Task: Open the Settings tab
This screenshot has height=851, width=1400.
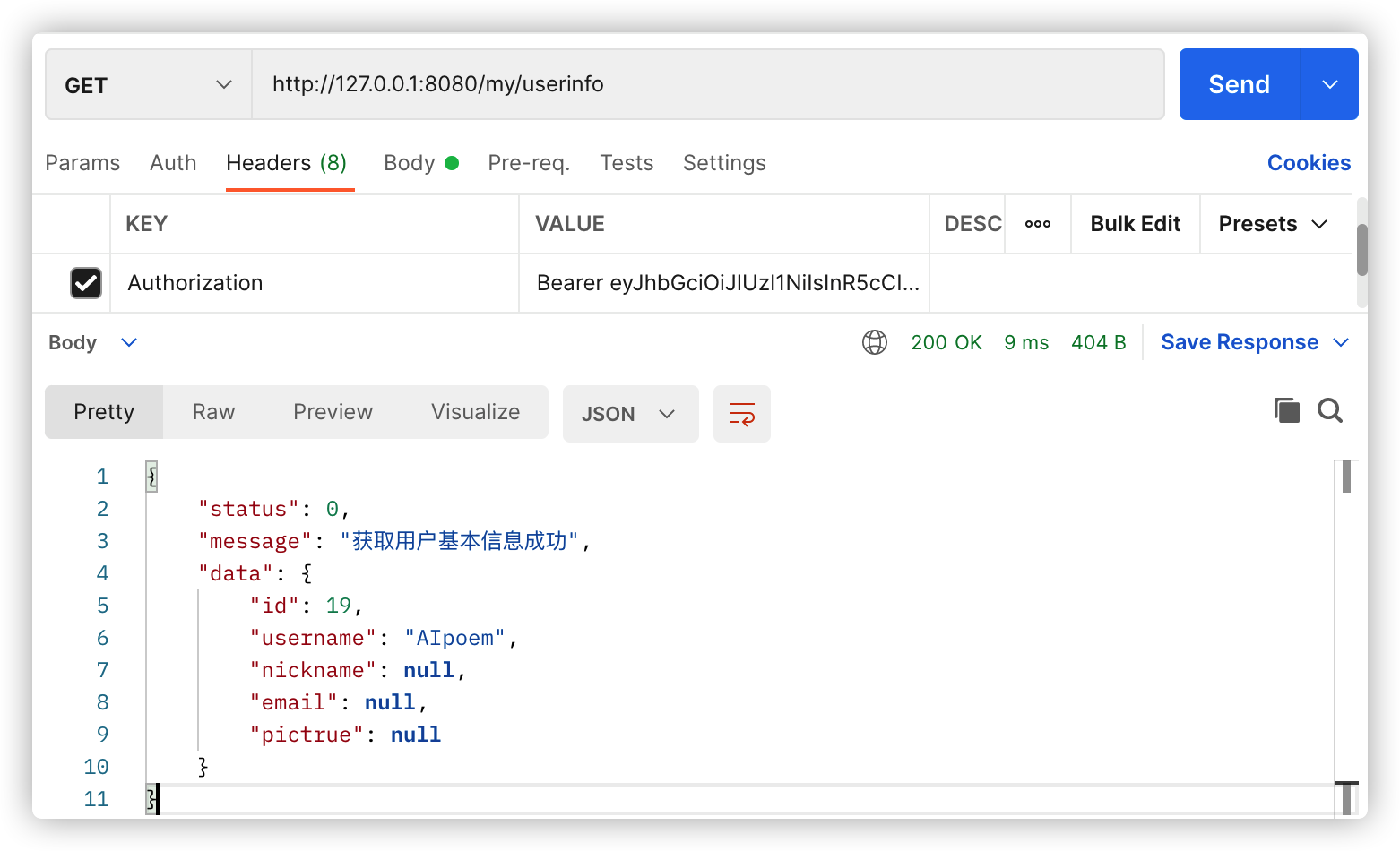Action: [x=724, y=163]
